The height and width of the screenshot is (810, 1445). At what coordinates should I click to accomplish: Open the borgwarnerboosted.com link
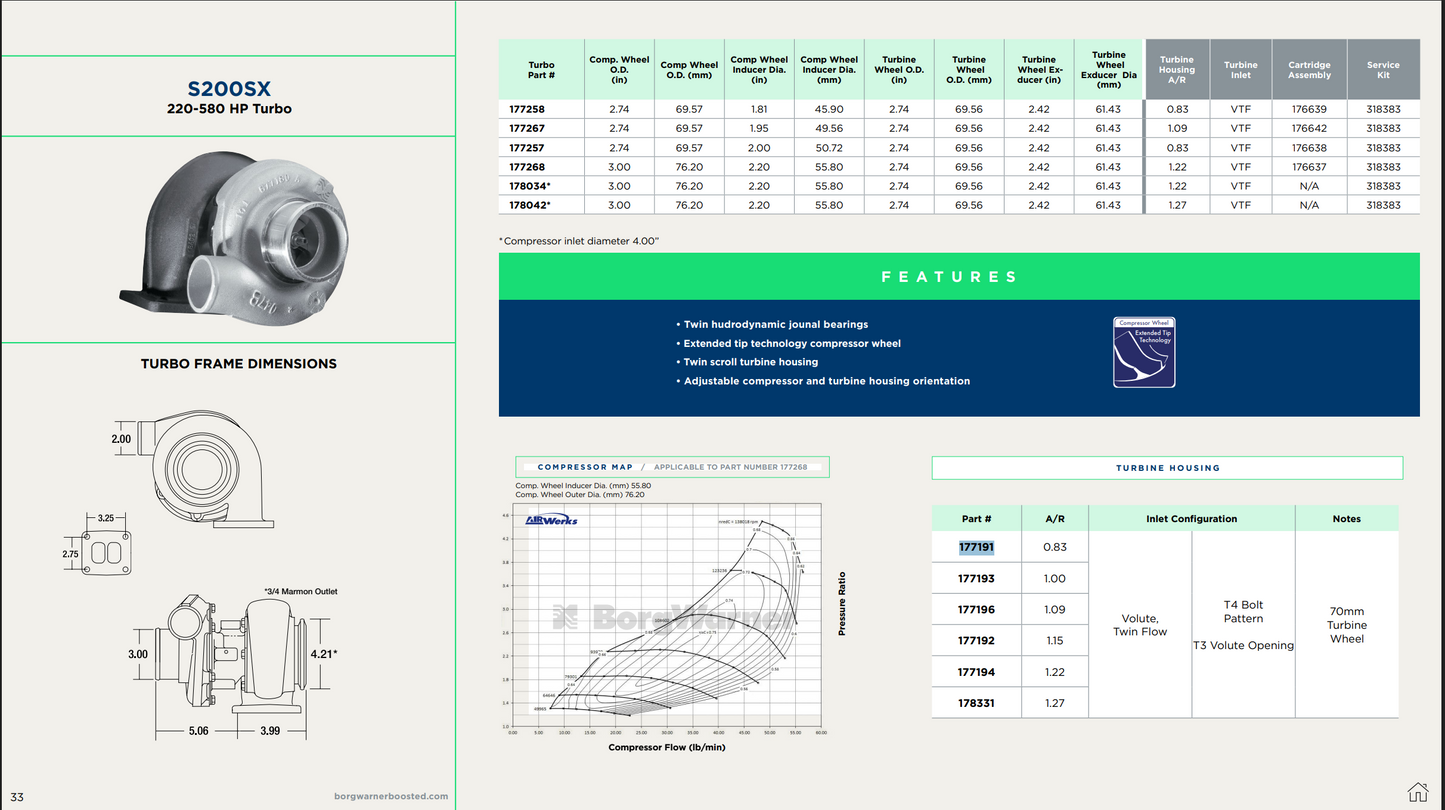pyautogui.click(x=391, y=796)
